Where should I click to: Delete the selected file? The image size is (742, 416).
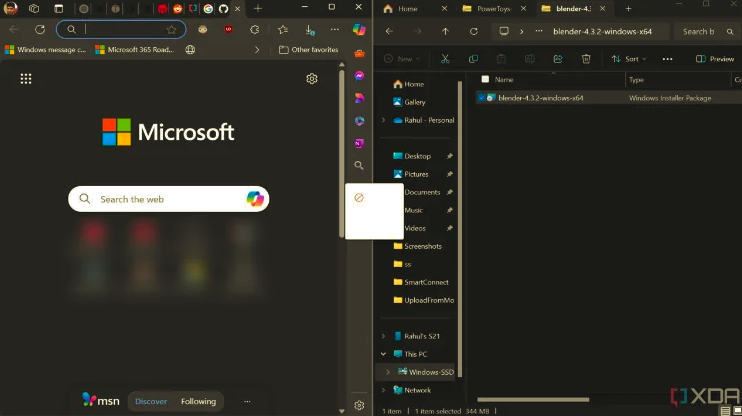pos(586,59)
